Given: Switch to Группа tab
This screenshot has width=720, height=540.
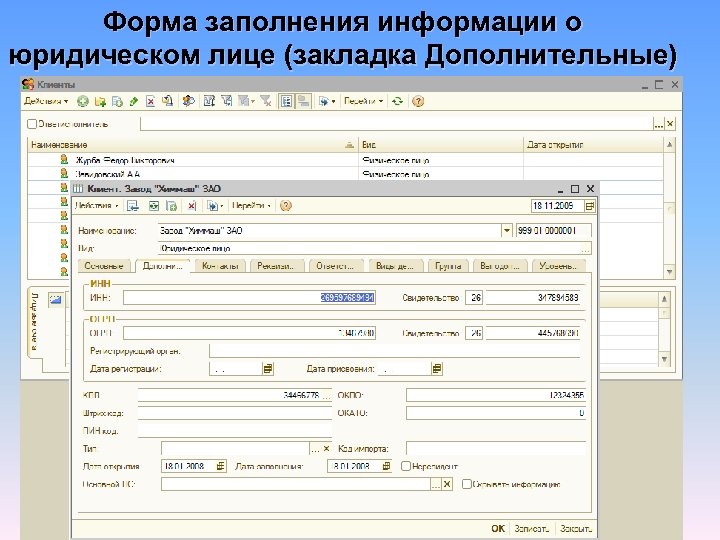Looking at the screenshot, I should coord(448,266).
